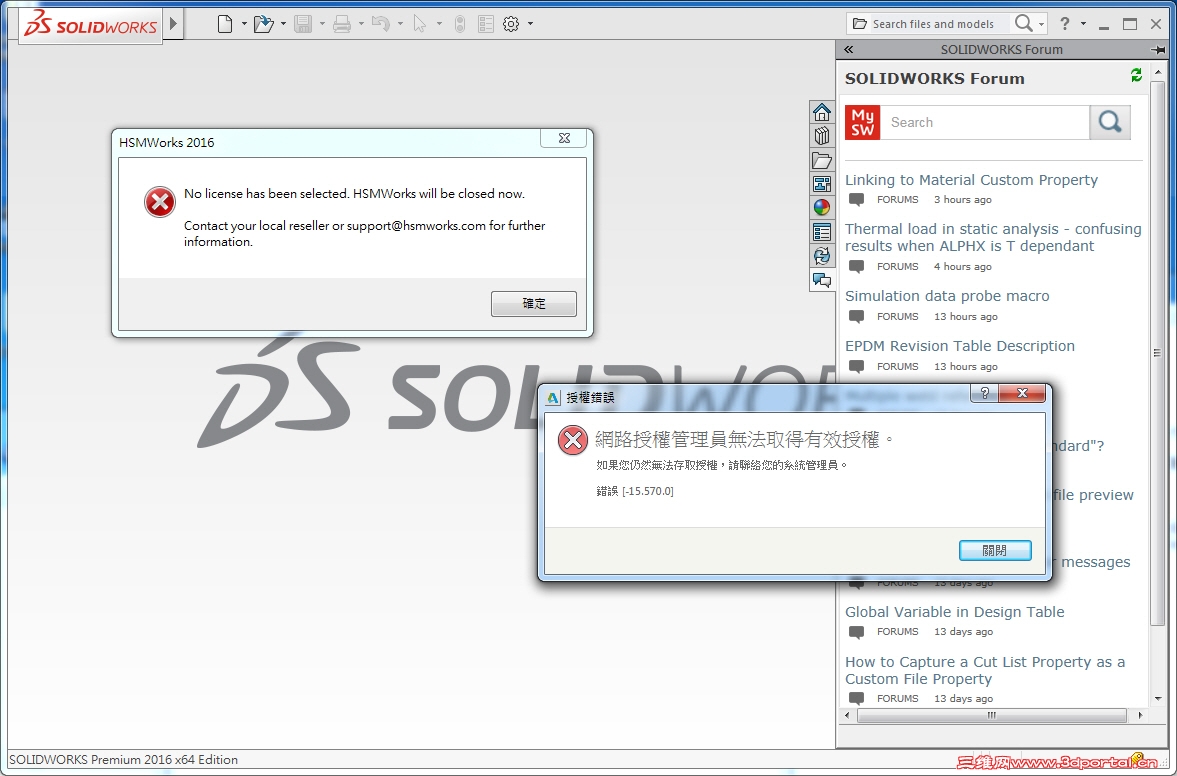Open 'EPDM Revision Table Description' post
The width and height of the screenshot is (1177, 776).
[x=960, y=346]
